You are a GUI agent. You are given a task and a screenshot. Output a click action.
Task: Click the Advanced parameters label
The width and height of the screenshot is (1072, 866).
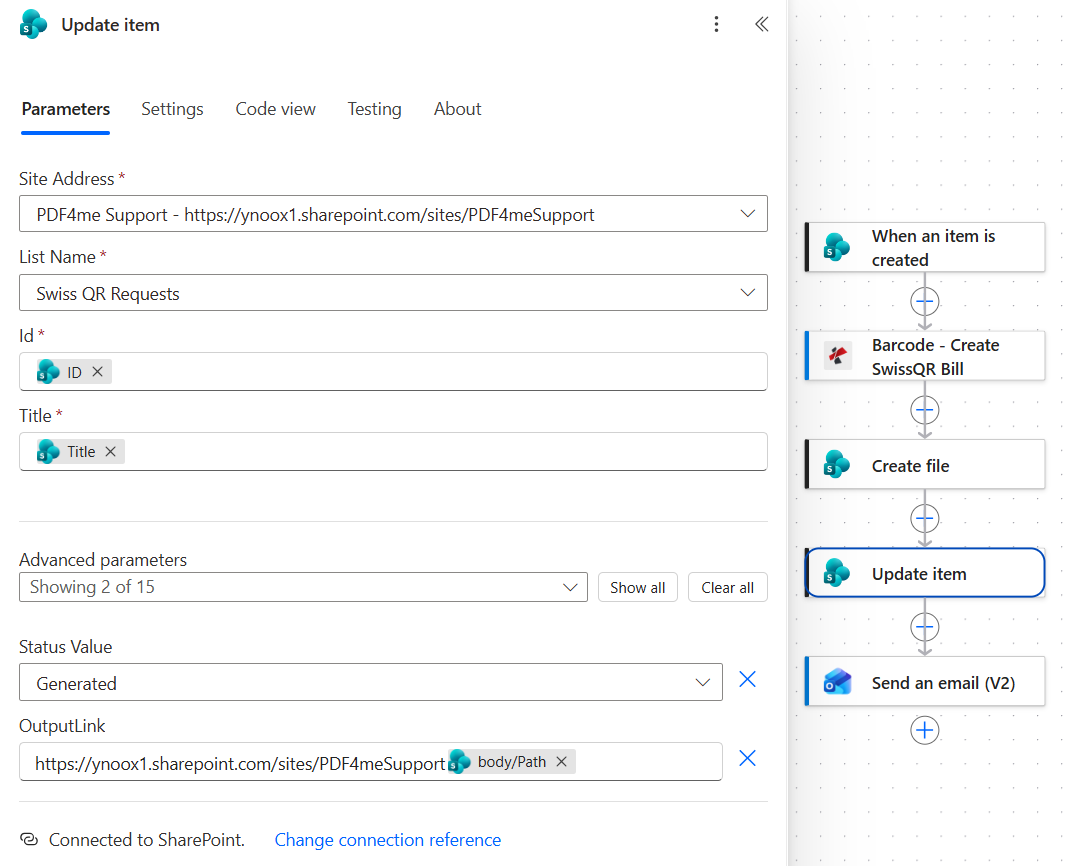pos(103,560)
